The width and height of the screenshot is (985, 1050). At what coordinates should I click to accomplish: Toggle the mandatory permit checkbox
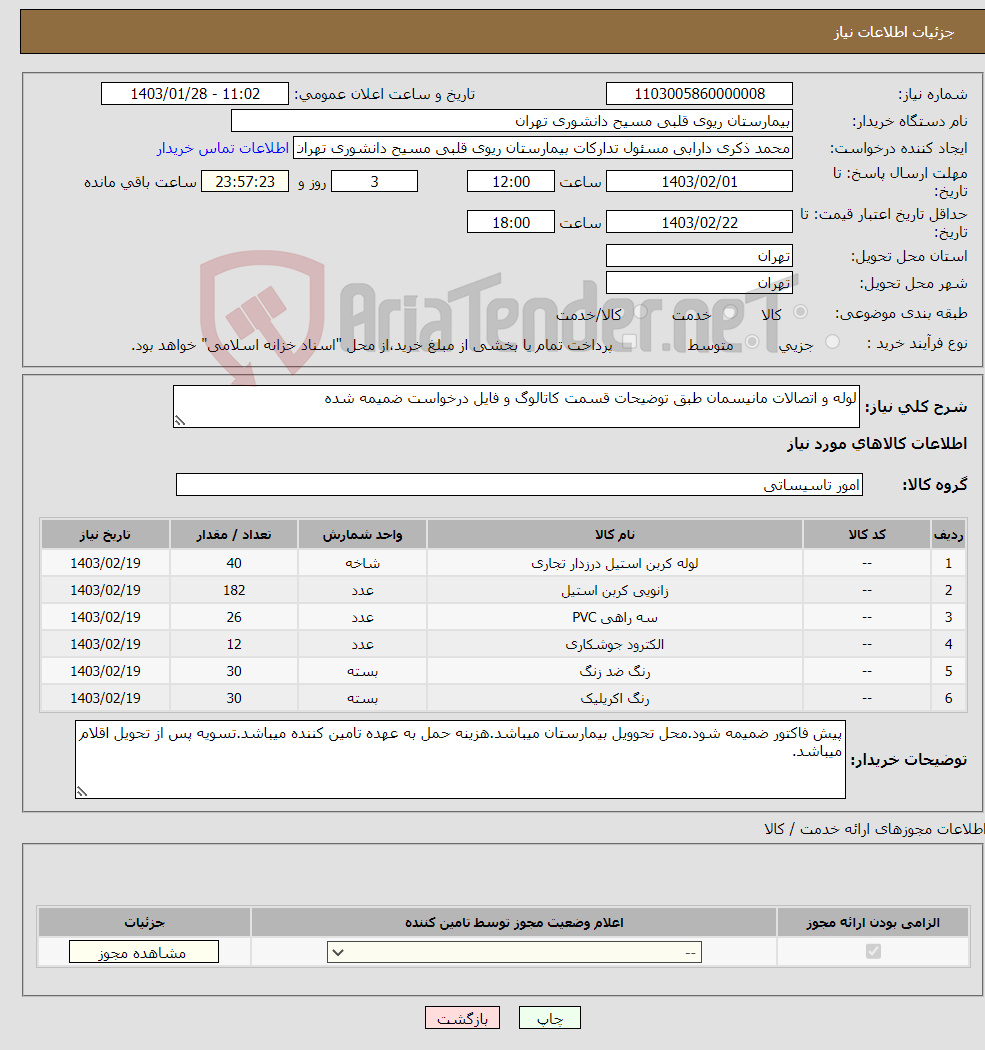pos(873,951)
